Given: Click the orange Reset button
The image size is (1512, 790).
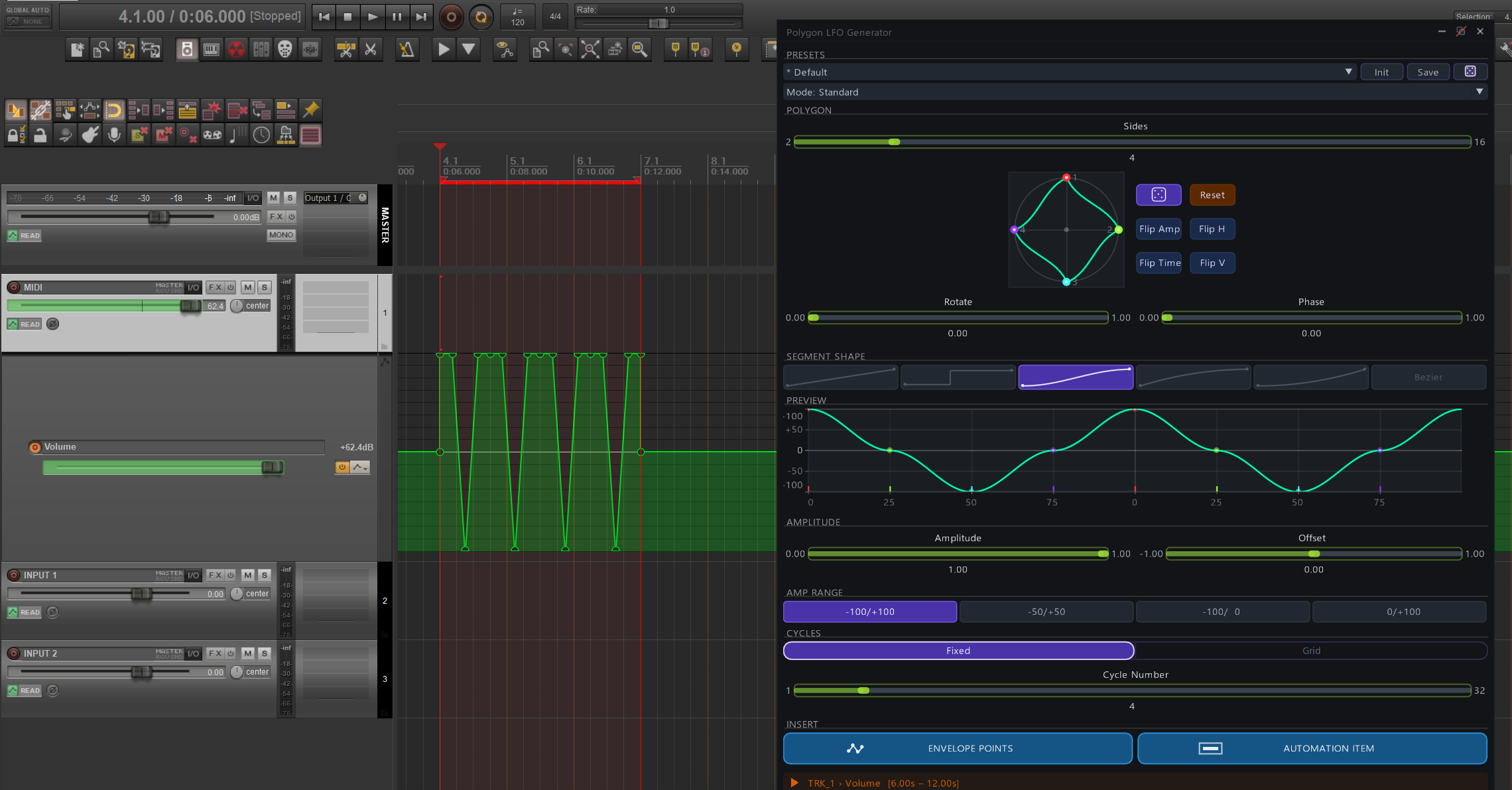Looking at the screenshot, I should 1212,194.
